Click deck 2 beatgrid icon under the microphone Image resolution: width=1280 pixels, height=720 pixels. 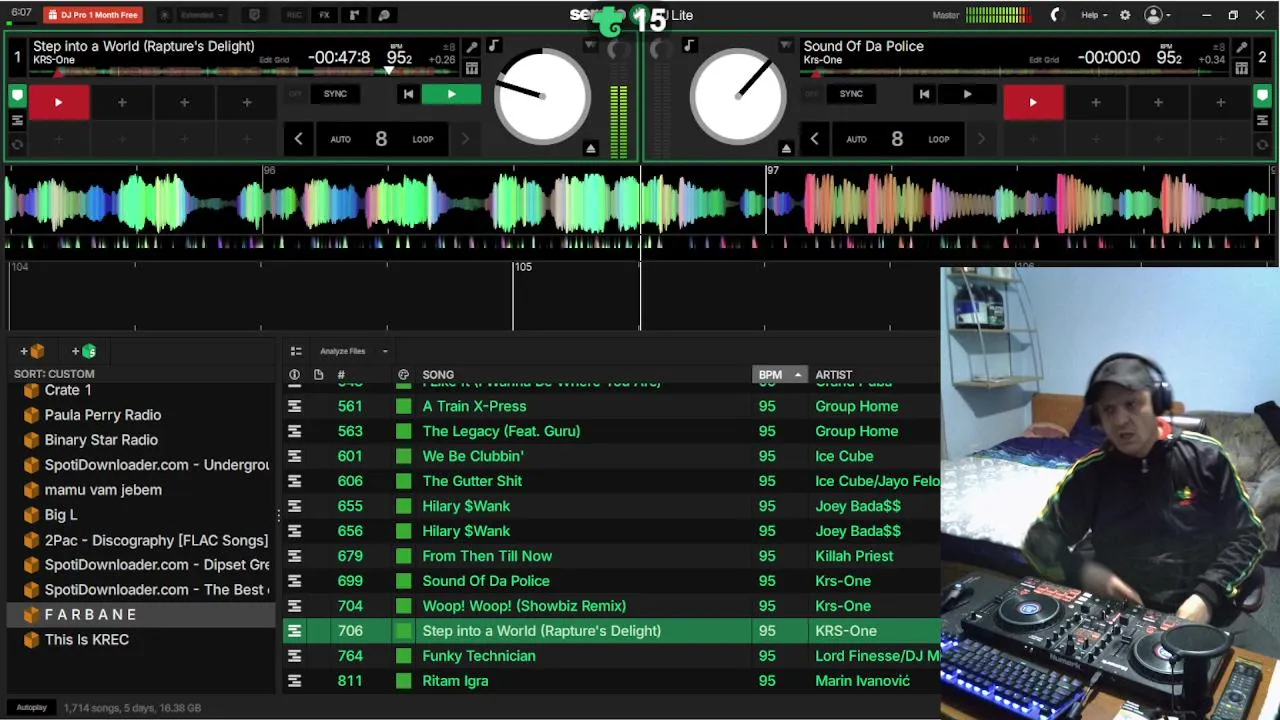pos(1241,68)
